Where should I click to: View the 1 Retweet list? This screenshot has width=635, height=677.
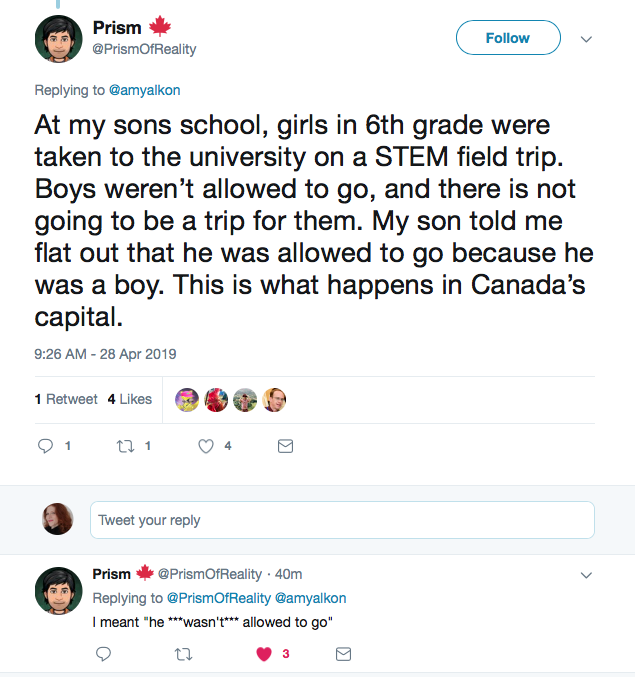66,399
